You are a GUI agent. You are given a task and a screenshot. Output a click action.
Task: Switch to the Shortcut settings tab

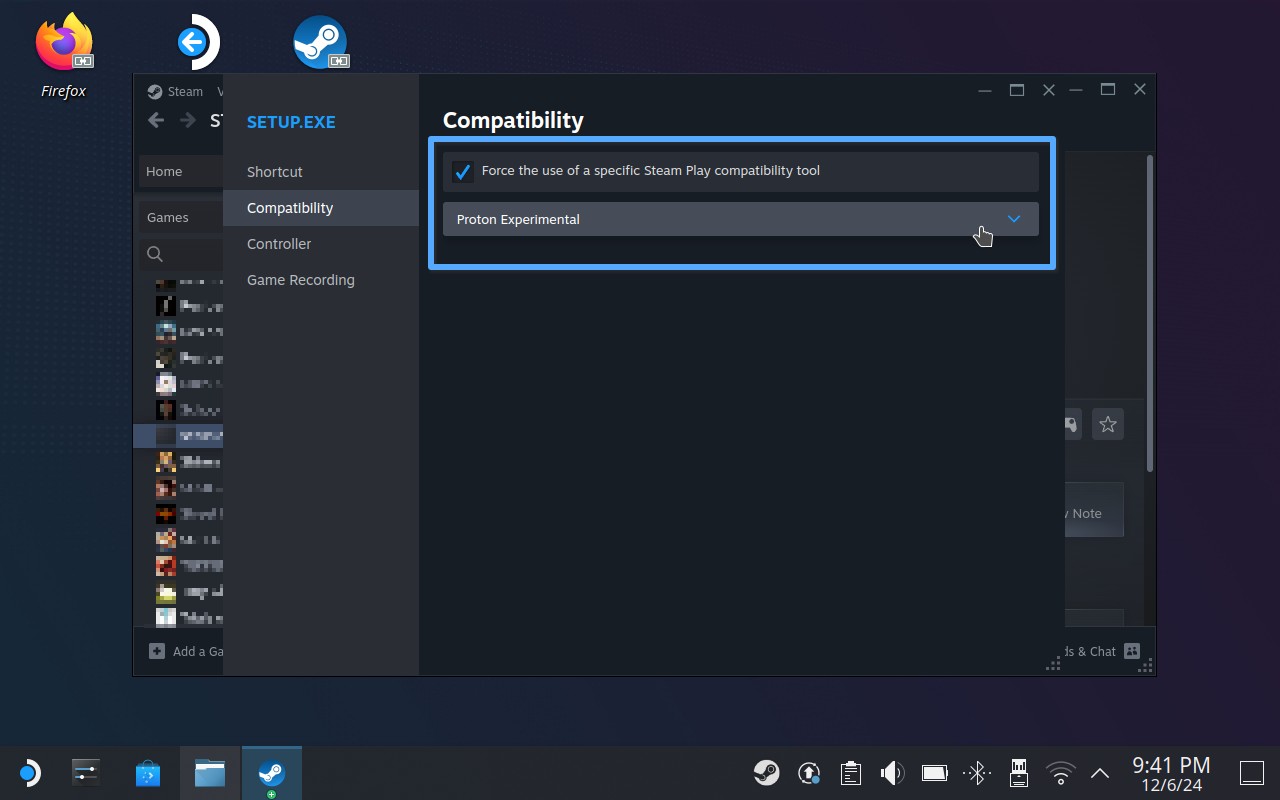[275, 172]
